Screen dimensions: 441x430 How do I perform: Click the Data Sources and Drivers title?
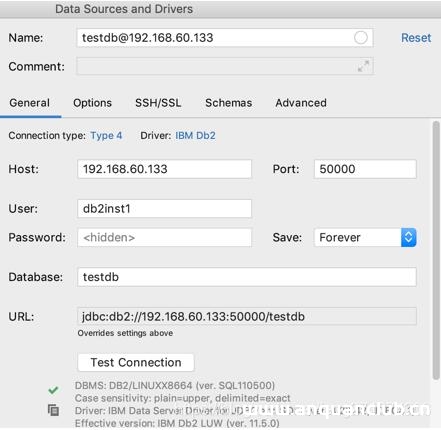(124, 9)
